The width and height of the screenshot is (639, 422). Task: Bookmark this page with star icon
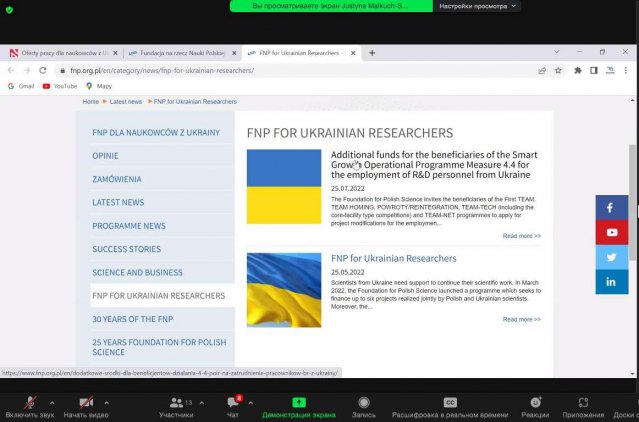558,71
